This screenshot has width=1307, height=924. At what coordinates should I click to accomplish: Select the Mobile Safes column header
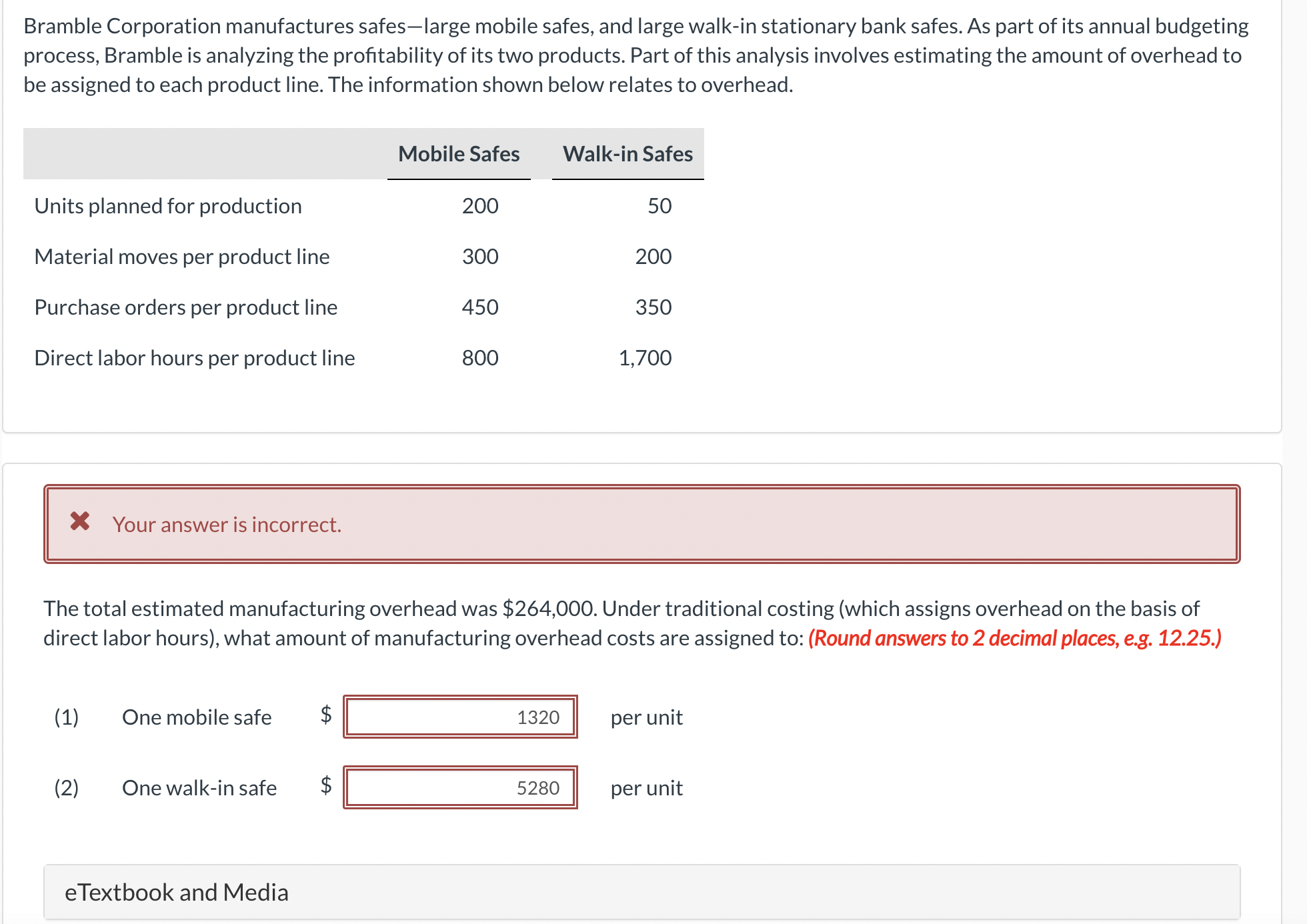tap(459, 154)
